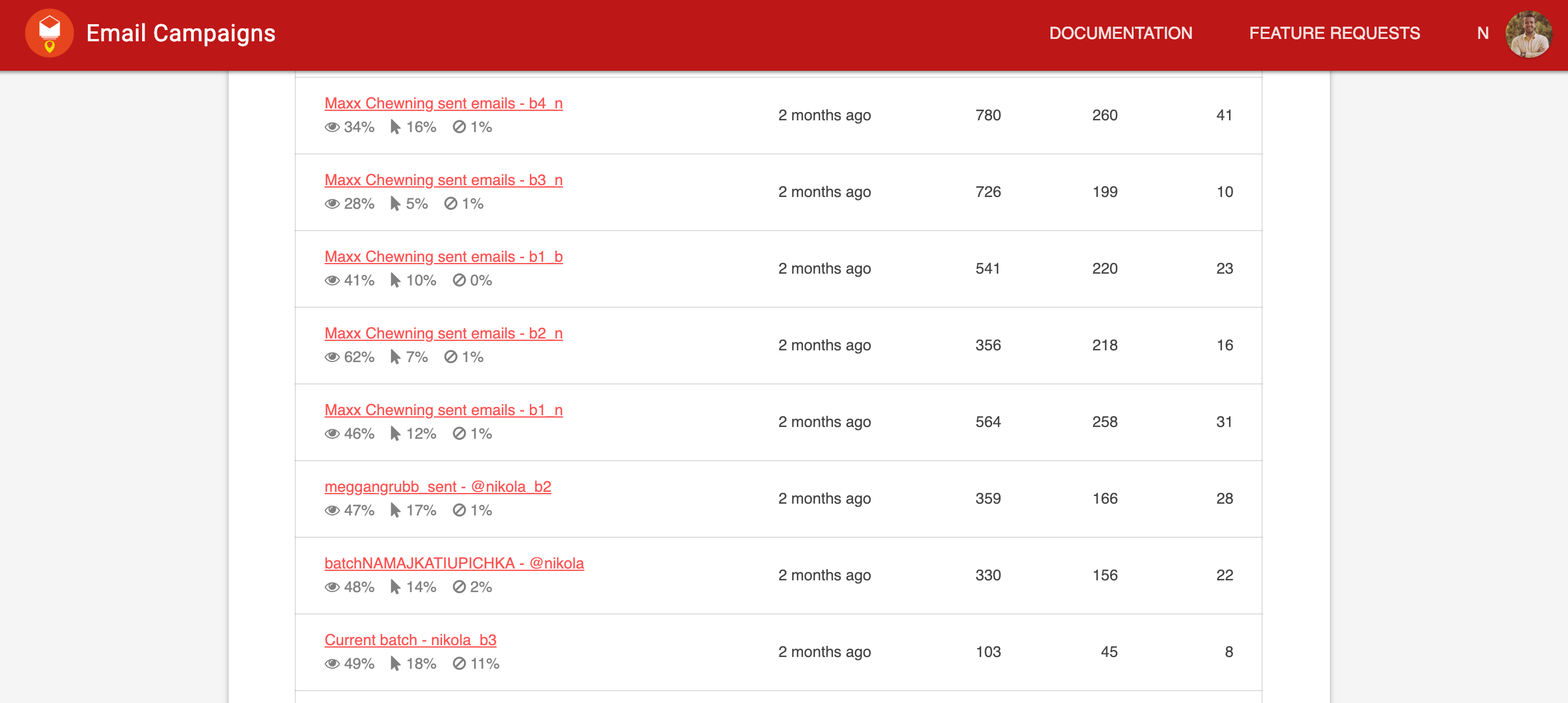Open the Feature Requests menu item
The height and width of the screenshot is (703, 1568).
1334,34
